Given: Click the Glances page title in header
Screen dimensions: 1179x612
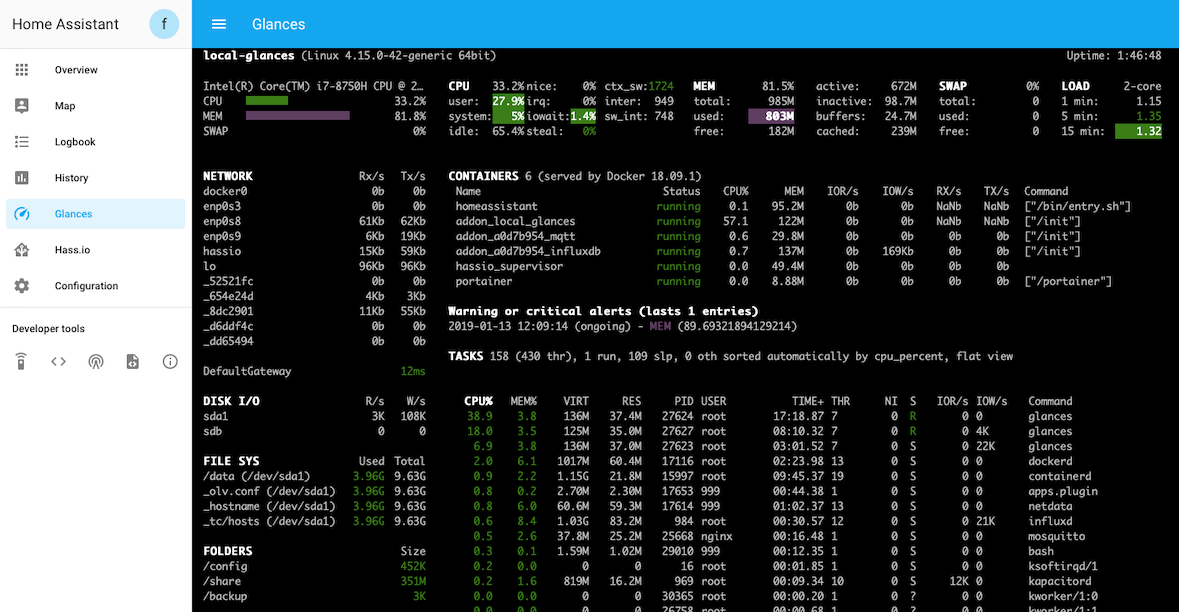Looking at the screenshot, I should tap(278, 24).
